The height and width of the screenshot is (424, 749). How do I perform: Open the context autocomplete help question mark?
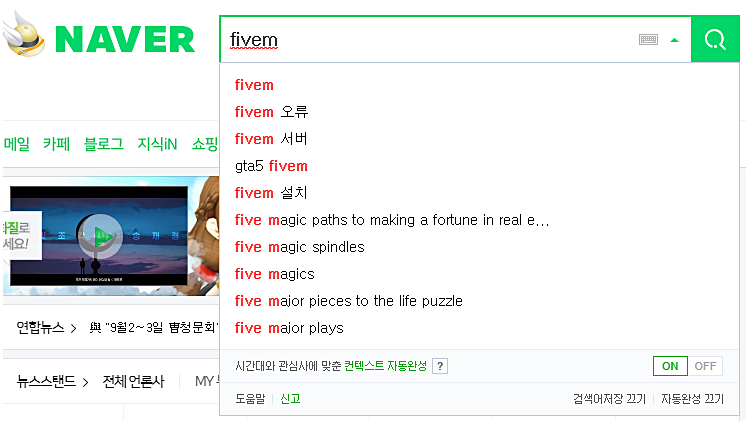pyautogui.click(x=440, y=366)
